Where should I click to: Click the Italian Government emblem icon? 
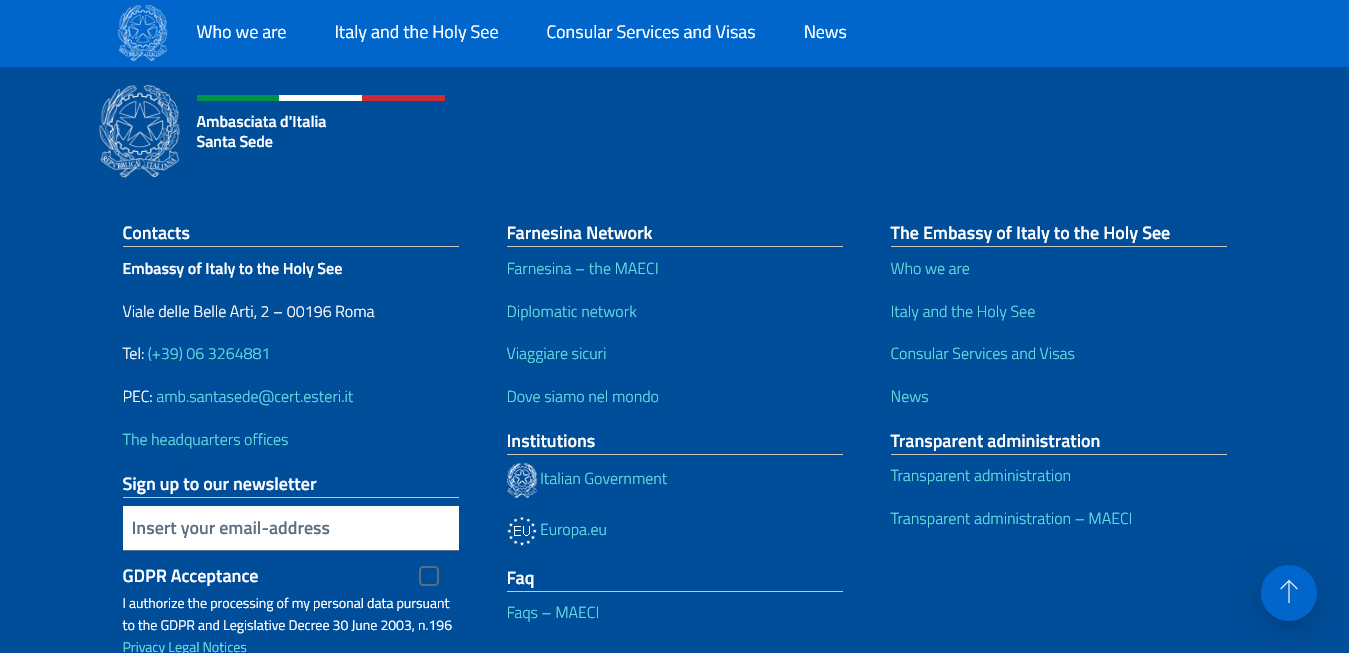(x=522, y=480)
